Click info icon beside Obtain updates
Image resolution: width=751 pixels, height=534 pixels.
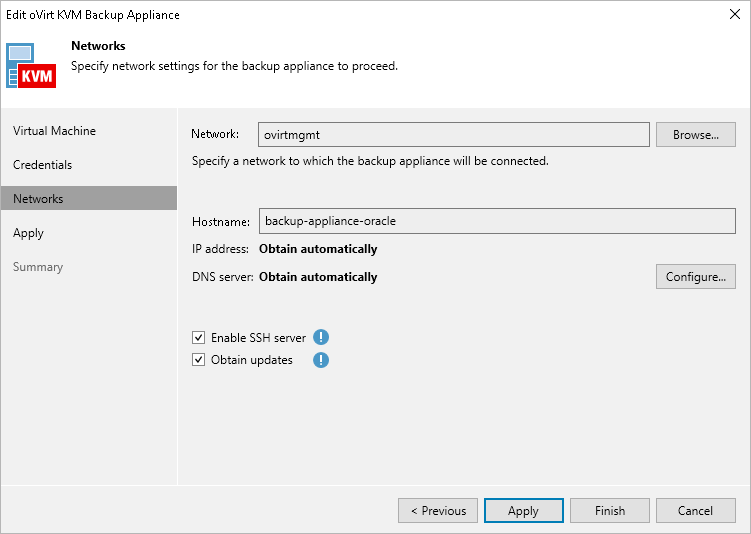pos(321,360)
